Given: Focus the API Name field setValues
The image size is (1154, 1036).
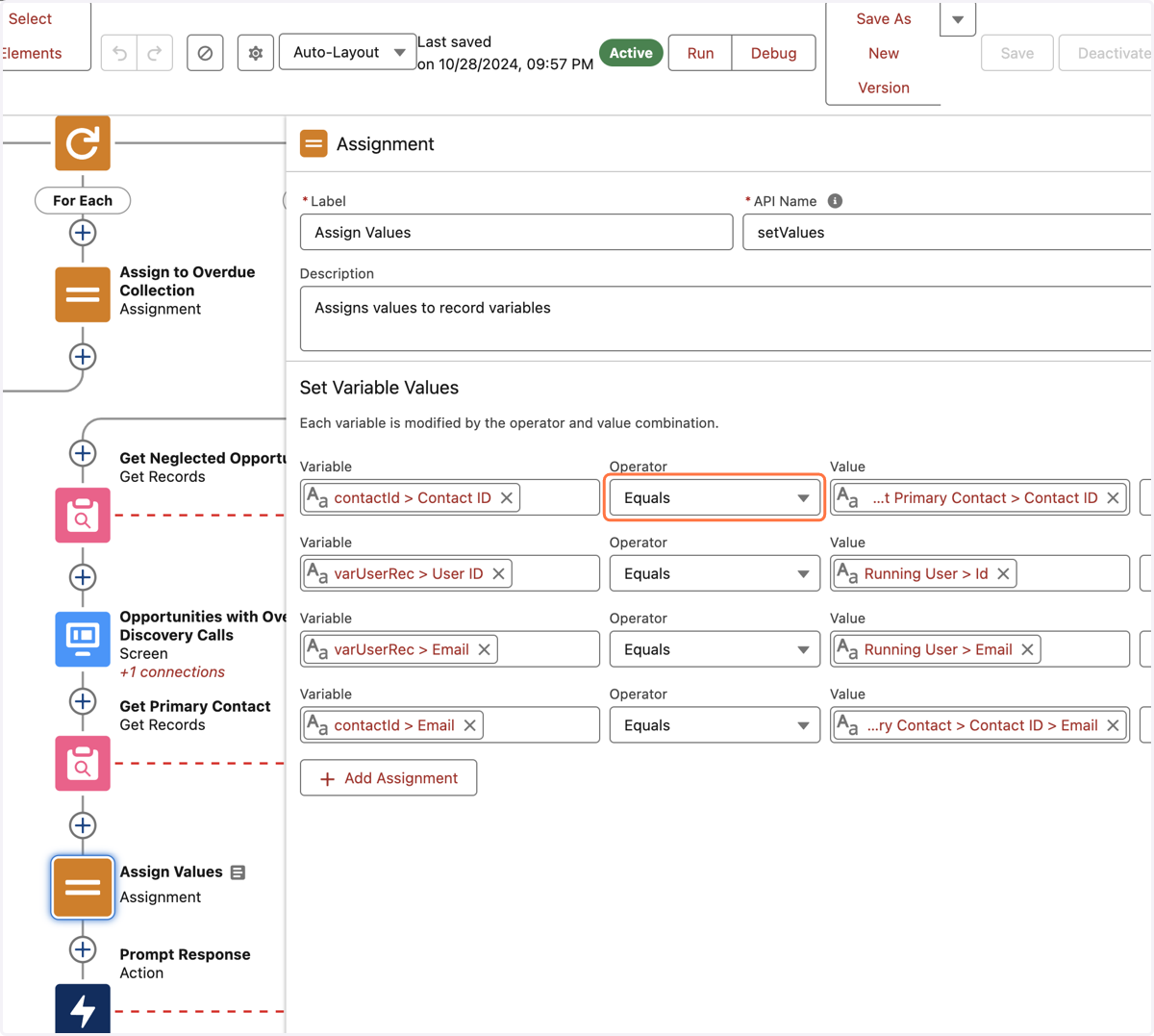Looking at the screenshot, I should (x=947, y=232).
